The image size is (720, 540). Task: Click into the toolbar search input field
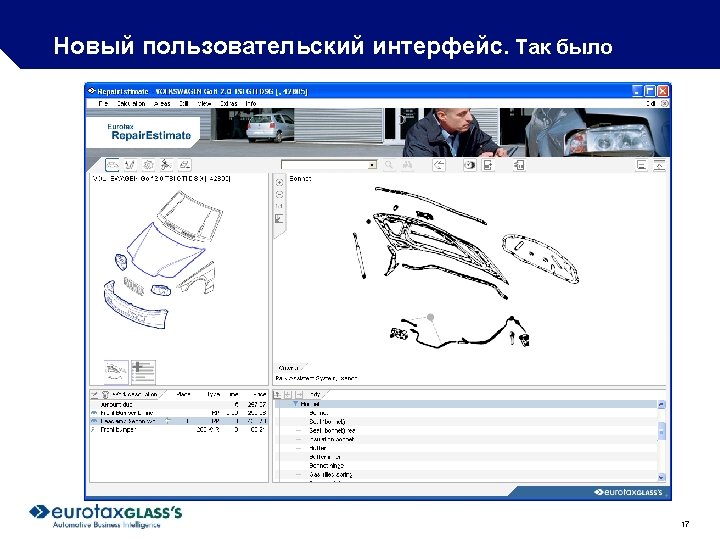[325, 165]
